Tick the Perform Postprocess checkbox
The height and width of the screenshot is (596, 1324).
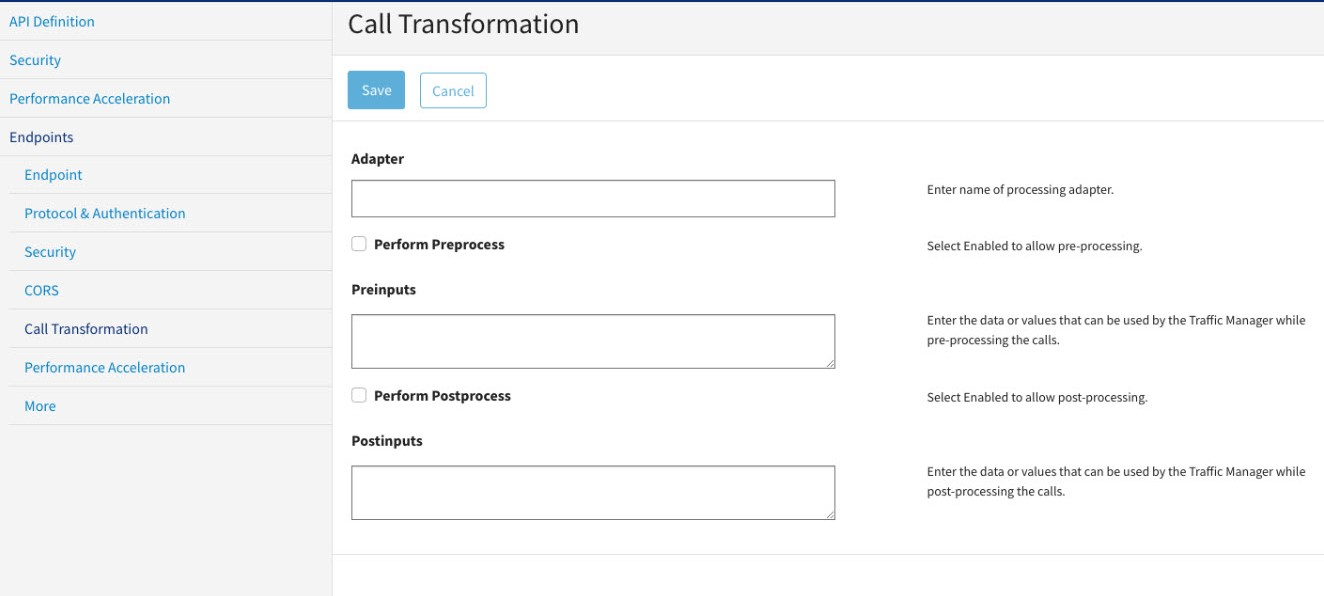point(359,396)
